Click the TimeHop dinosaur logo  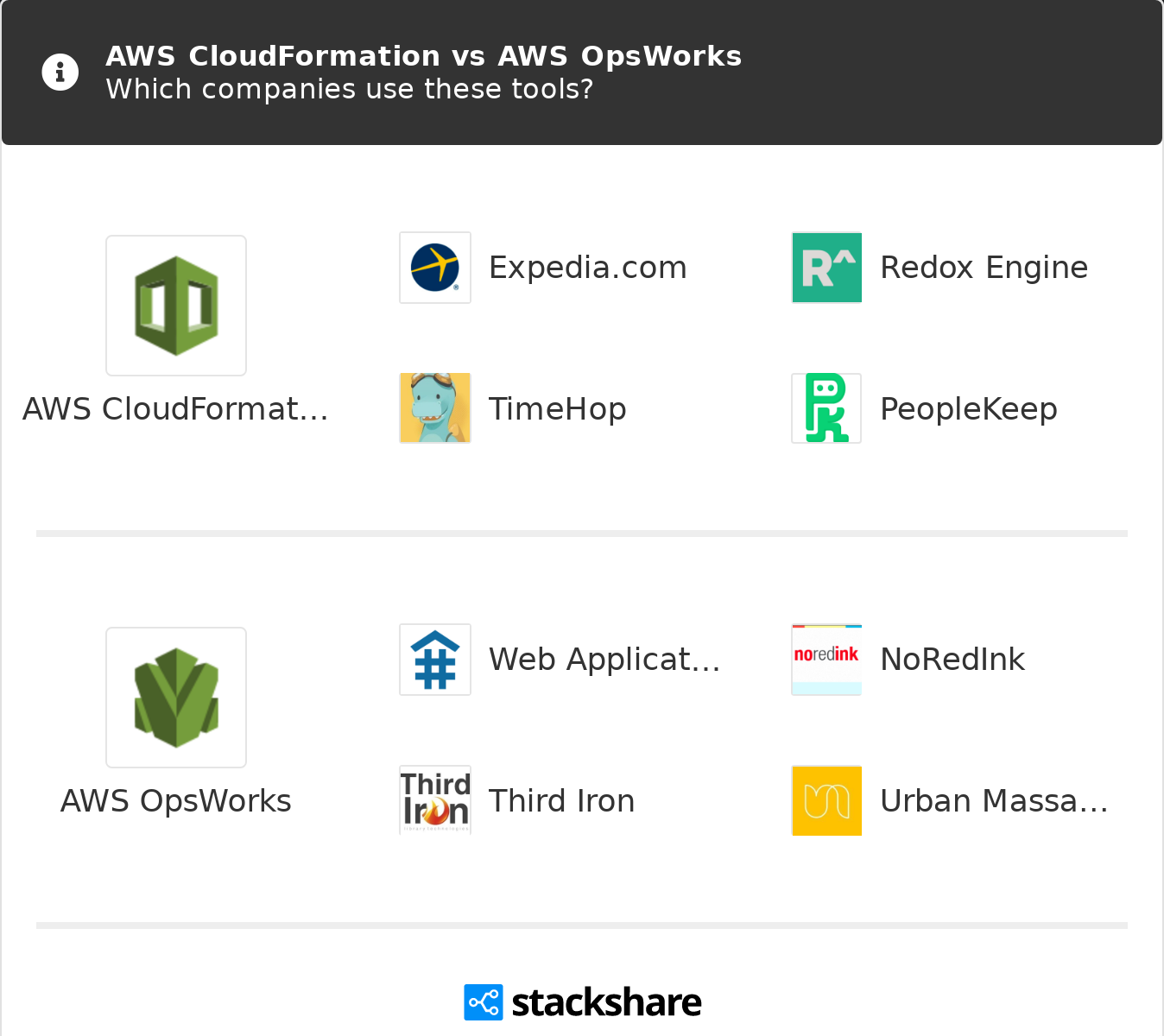[435, 408]
